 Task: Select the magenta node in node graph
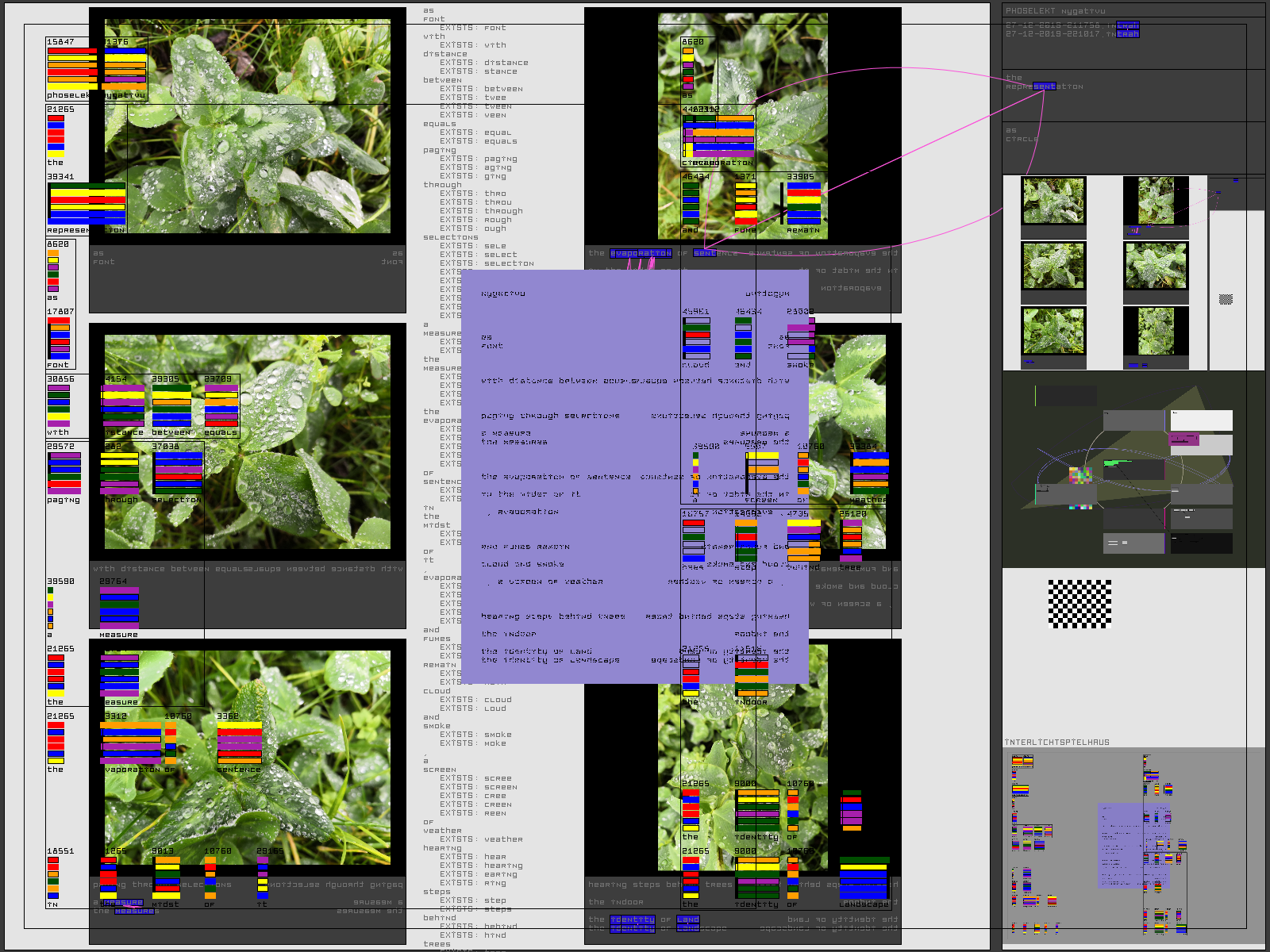click(x=1184, y=440)
